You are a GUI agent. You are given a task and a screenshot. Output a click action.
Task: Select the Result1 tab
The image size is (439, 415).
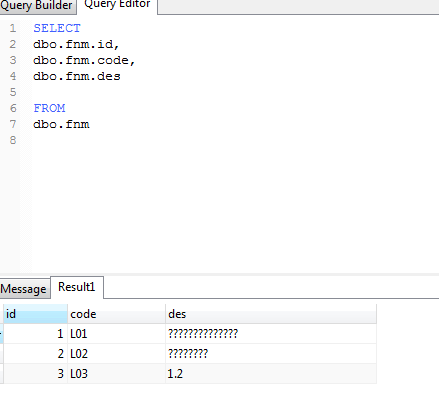77,287
